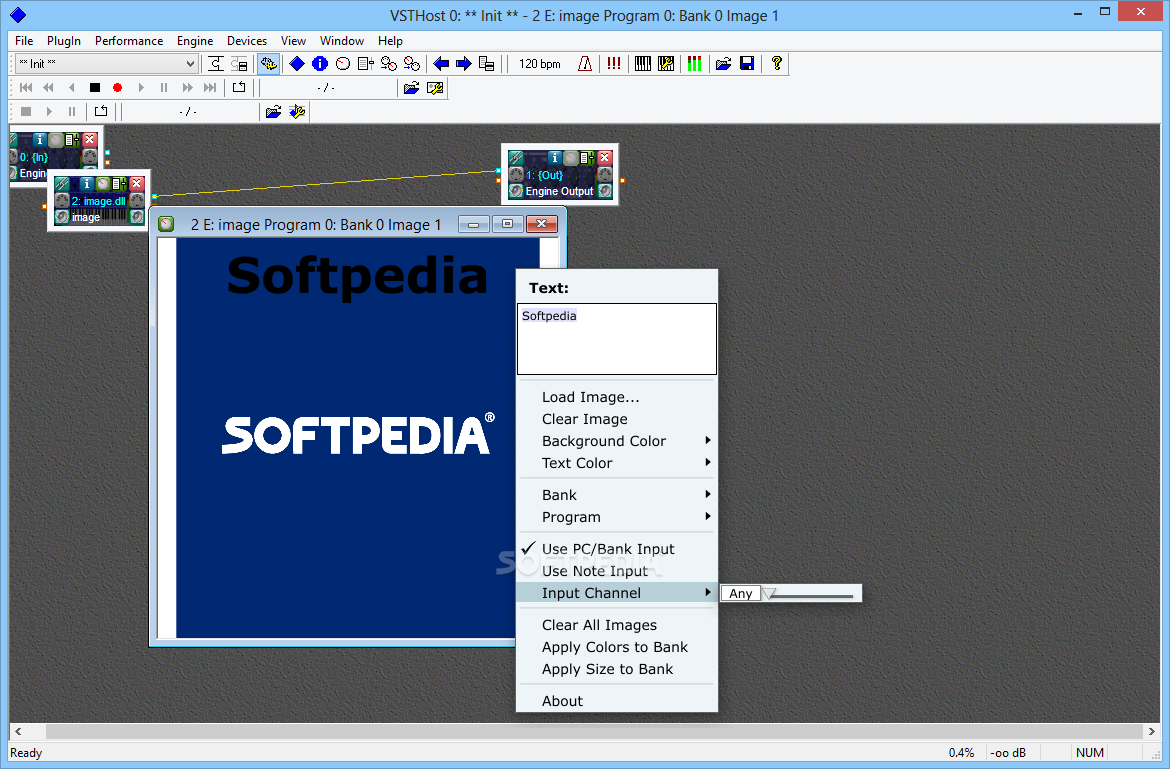Click the -oo dB status bar entry
1170x769 pixels.
(1008, 753)
